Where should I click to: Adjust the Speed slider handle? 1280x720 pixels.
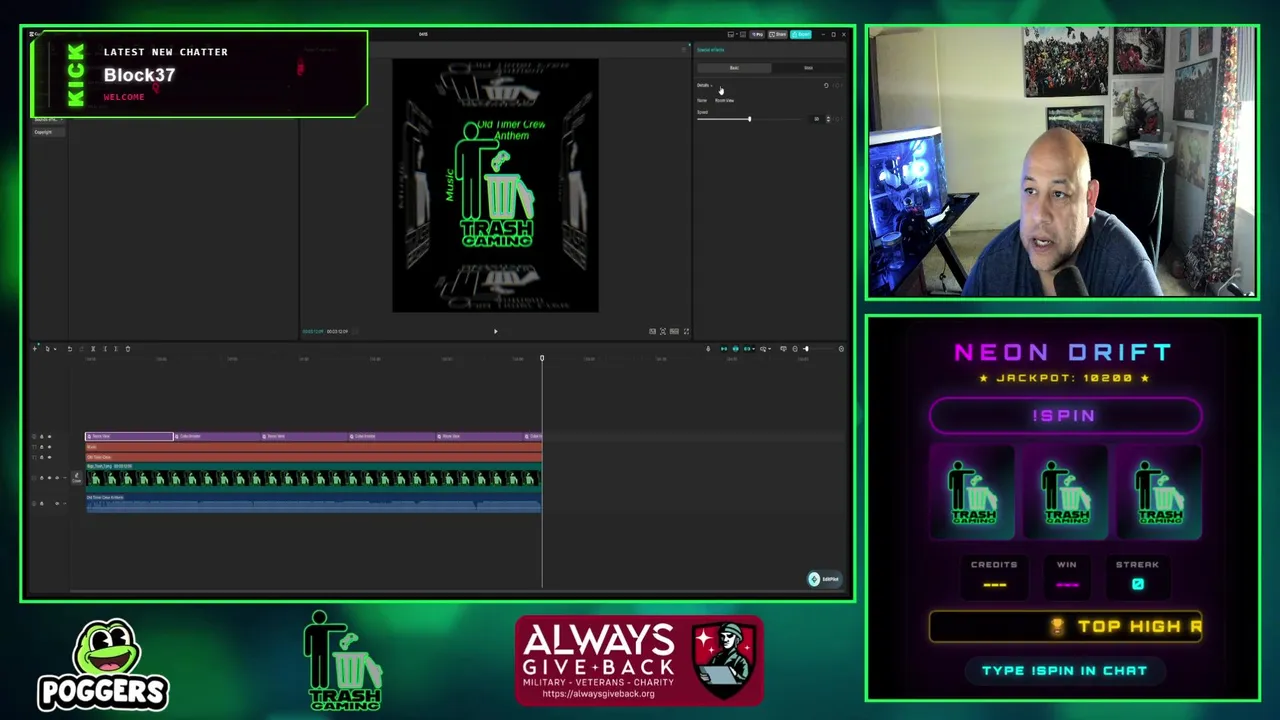750,119
